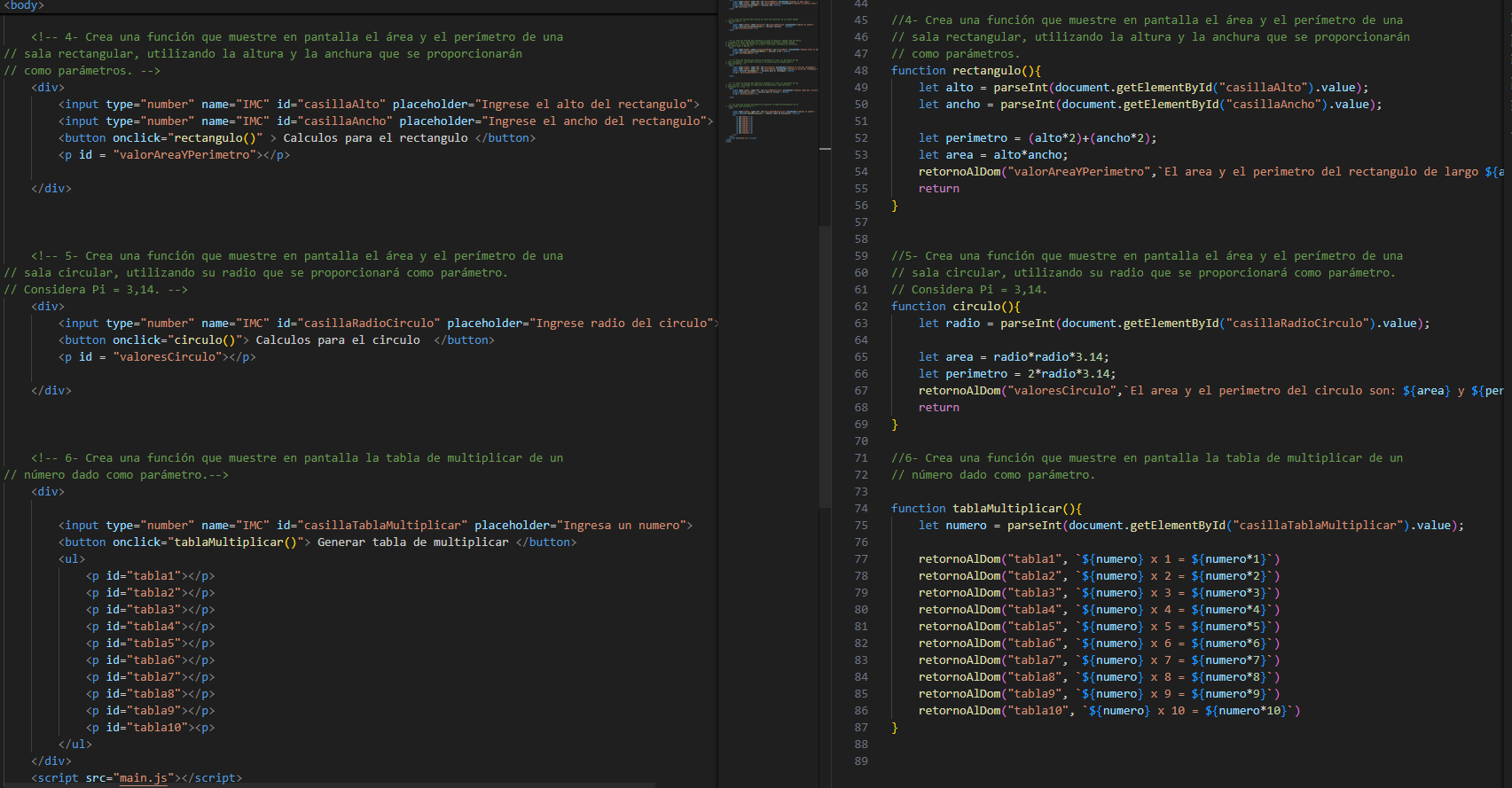
Task: Click line number 74 in the JS editor
Action: 861,509
